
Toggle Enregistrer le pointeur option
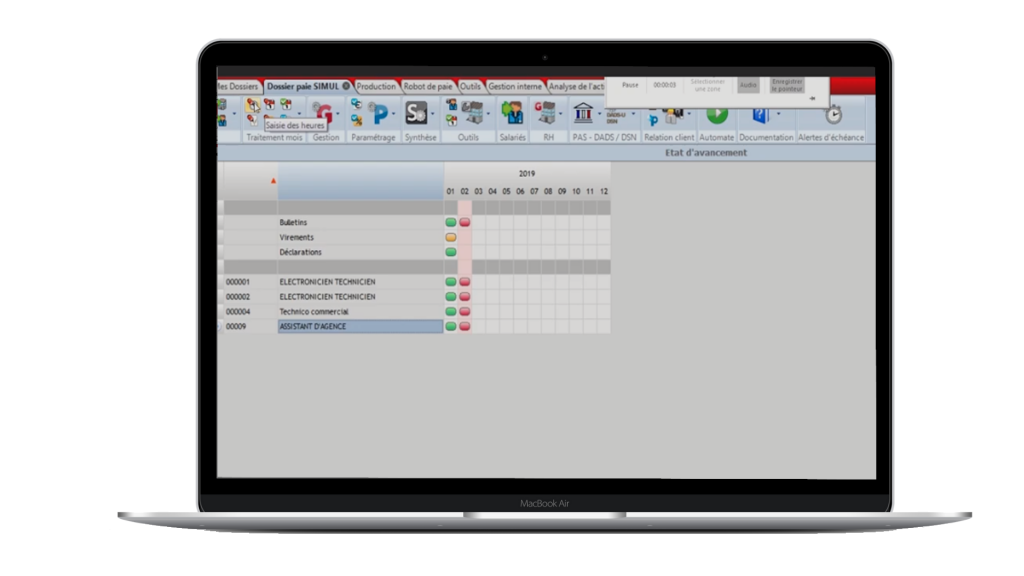(787, 85)
